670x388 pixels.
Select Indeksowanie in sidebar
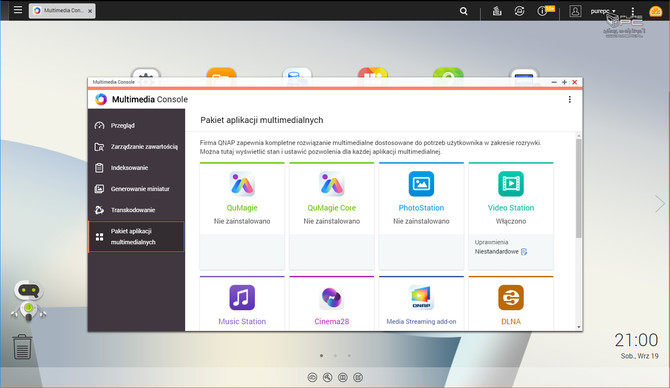(136, 168)
